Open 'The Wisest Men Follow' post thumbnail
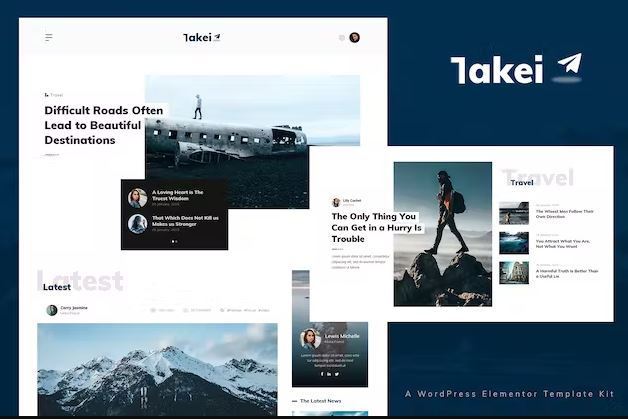Viewport: 628px width, 419px height. coord(514,213)
